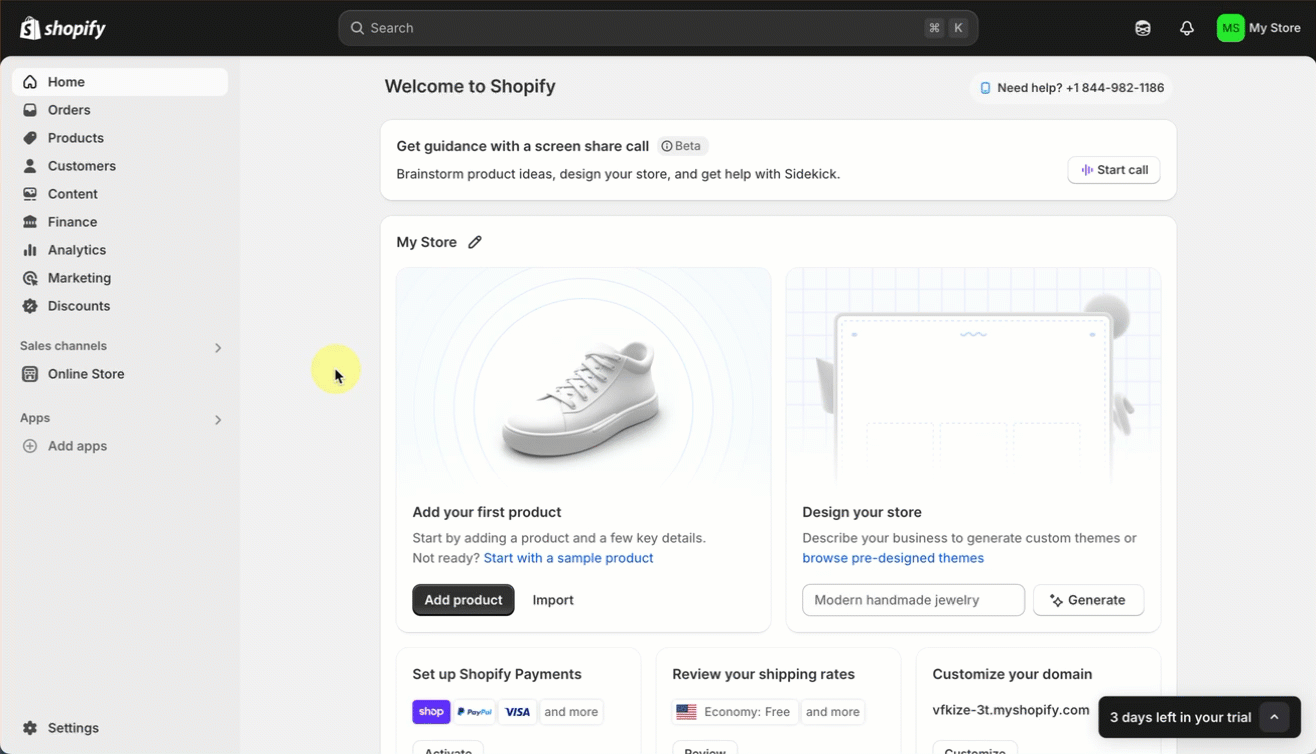Open Customers page

(120, 166)
